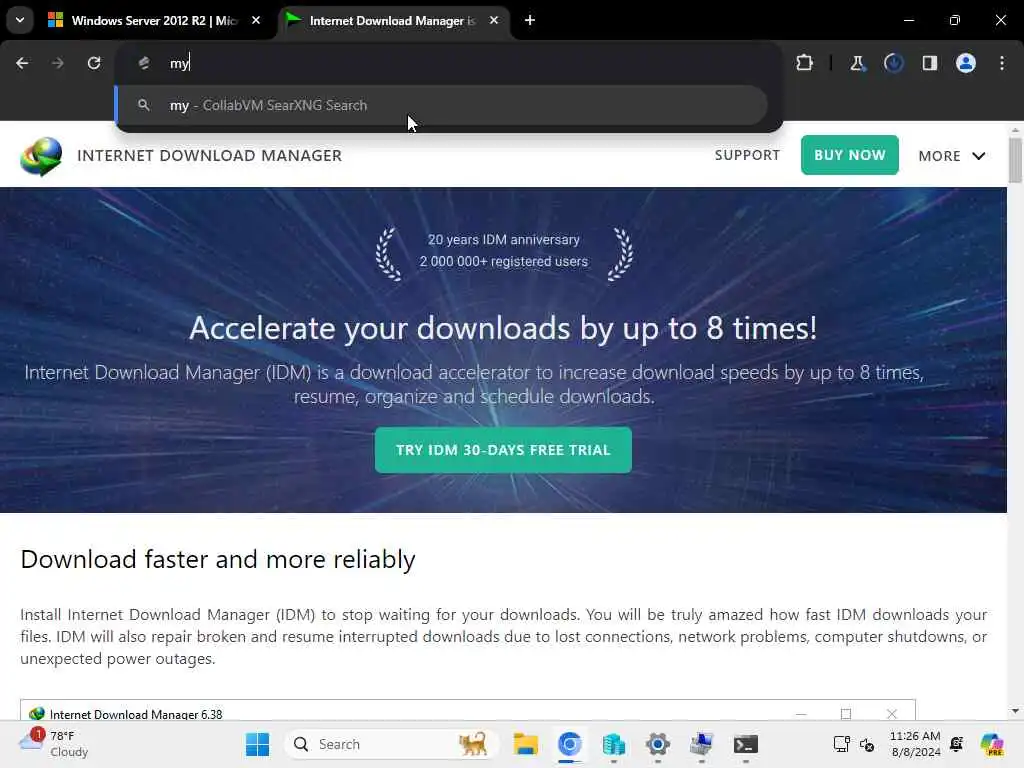Open File Explorer from the taskbar
Viewport: 1024px width, 768px height.
tap(526, 744)
